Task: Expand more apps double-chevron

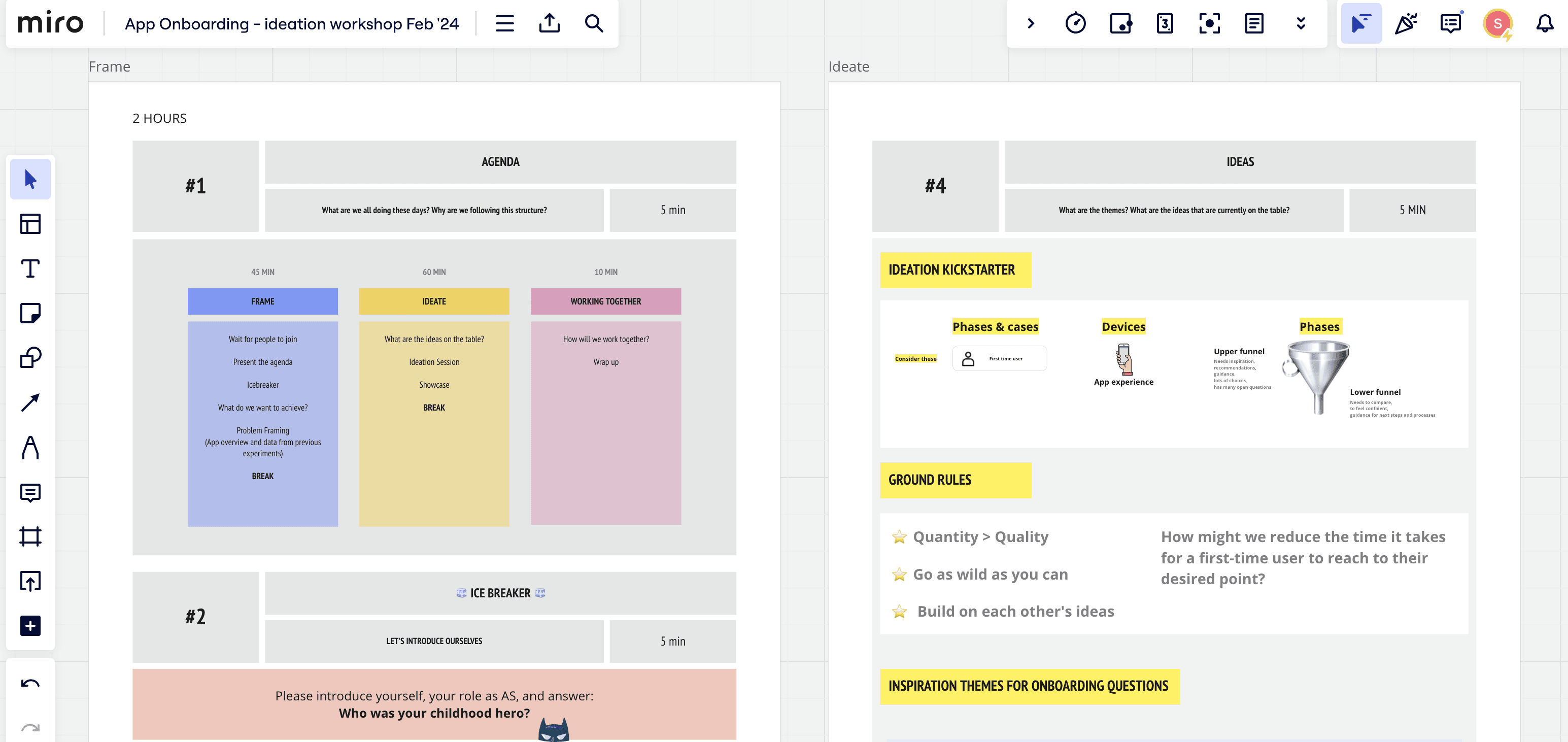Action: pyautogui.click(x=1301, y=24)
